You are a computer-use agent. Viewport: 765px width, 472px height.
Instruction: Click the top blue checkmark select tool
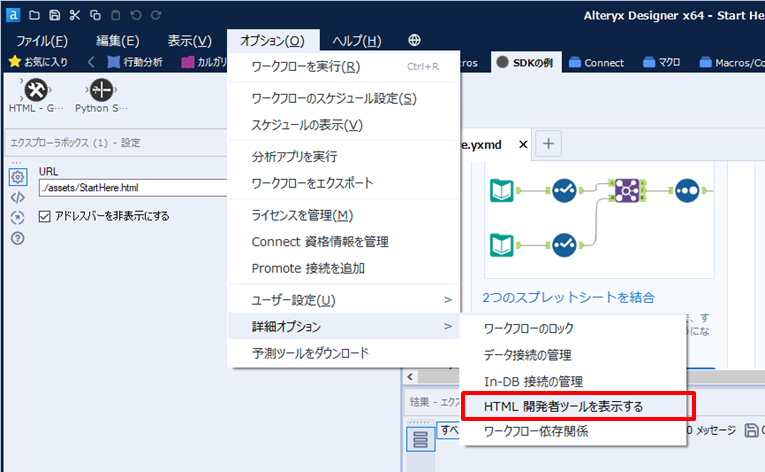pos(564,190)
